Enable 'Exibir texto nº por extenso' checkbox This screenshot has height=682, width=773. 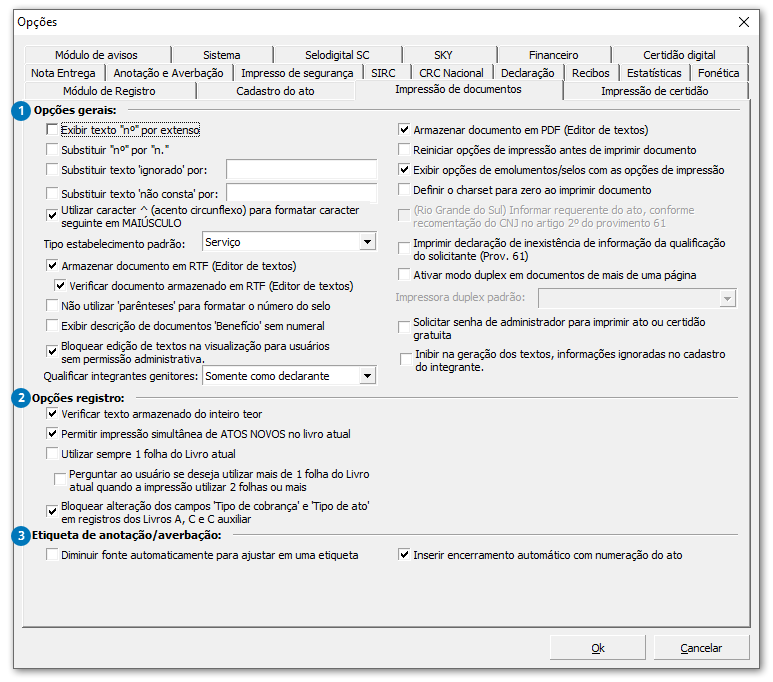coord(52,130)
